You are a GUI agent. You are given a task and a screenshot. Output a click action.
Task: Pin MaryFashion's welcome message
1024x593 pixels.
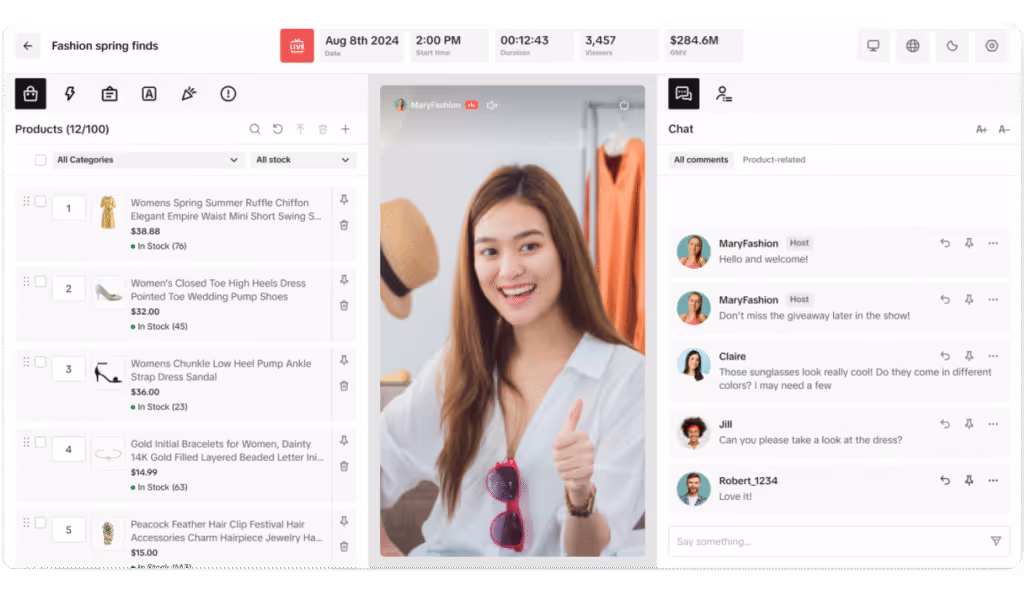968,243
